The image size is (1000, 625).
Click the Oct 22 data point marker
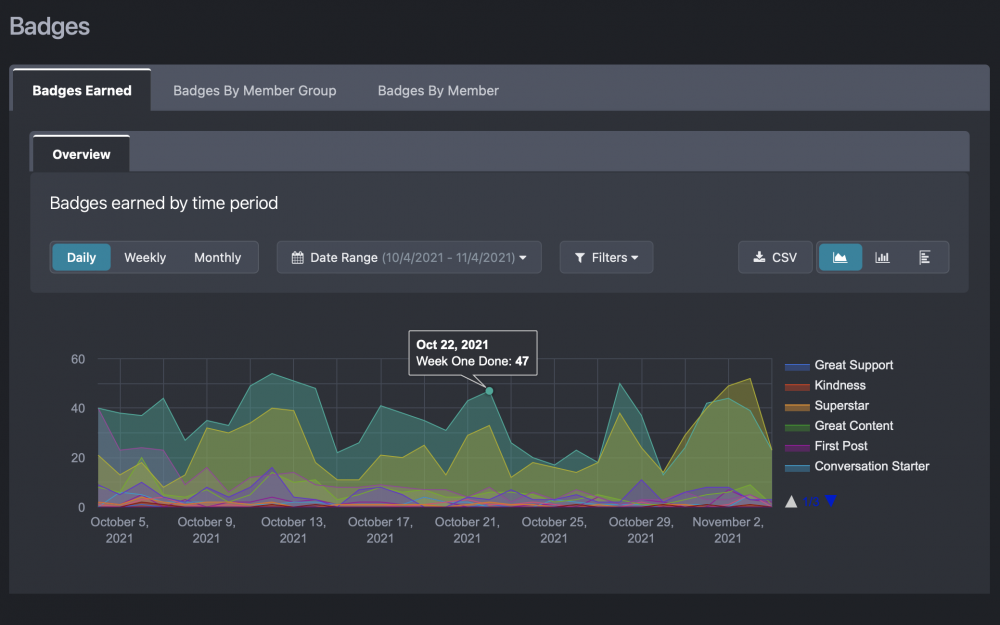489,391
